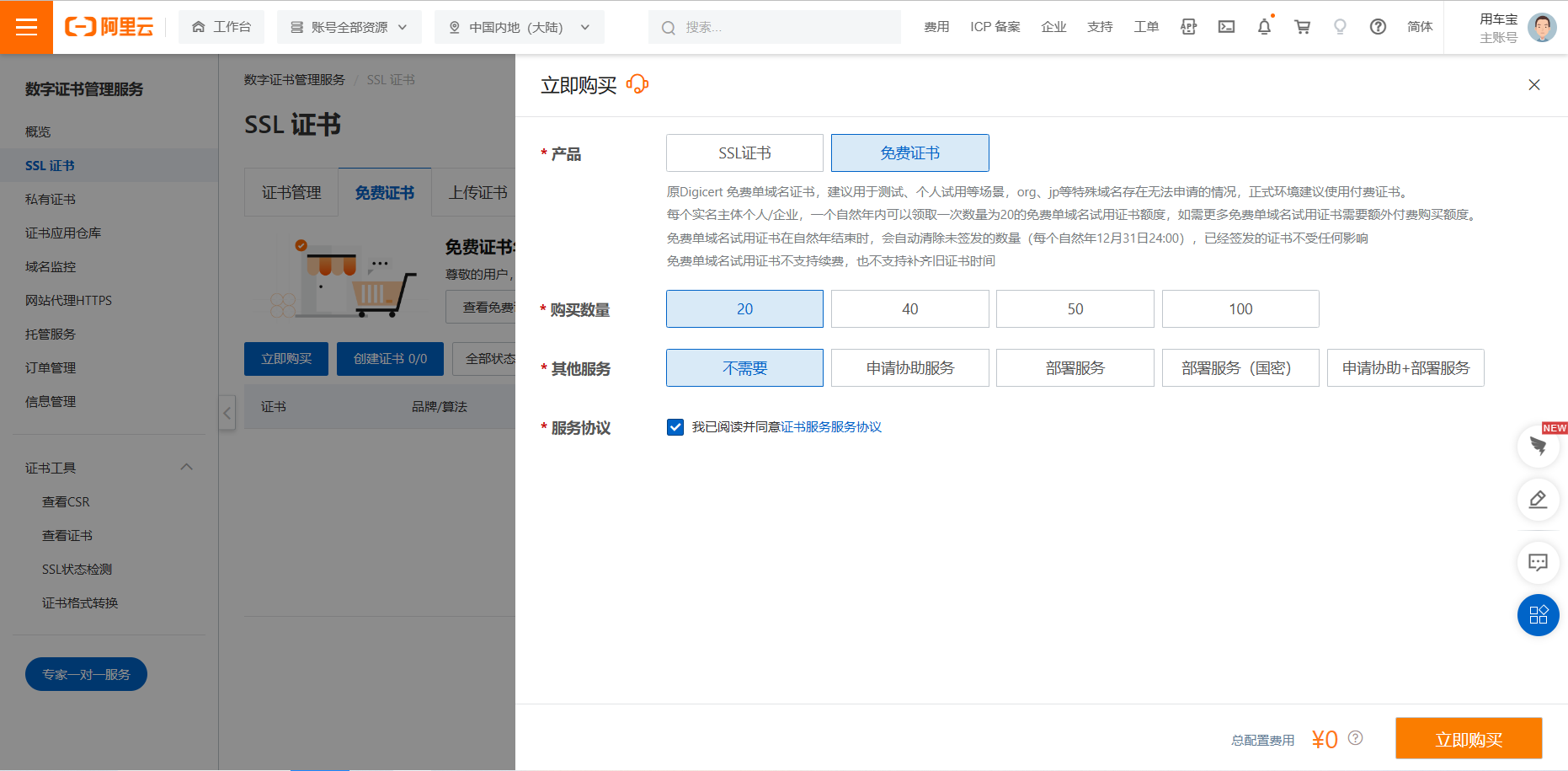1568x771 pixels.
Task: Choose purchase quantity 50
Action: [1075, 309]
